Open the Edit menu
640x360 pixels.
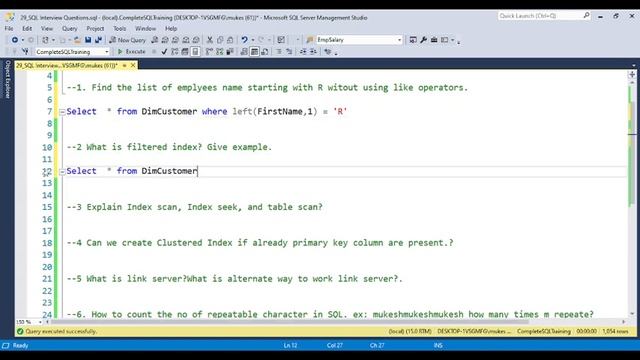[x=27, y=29]
